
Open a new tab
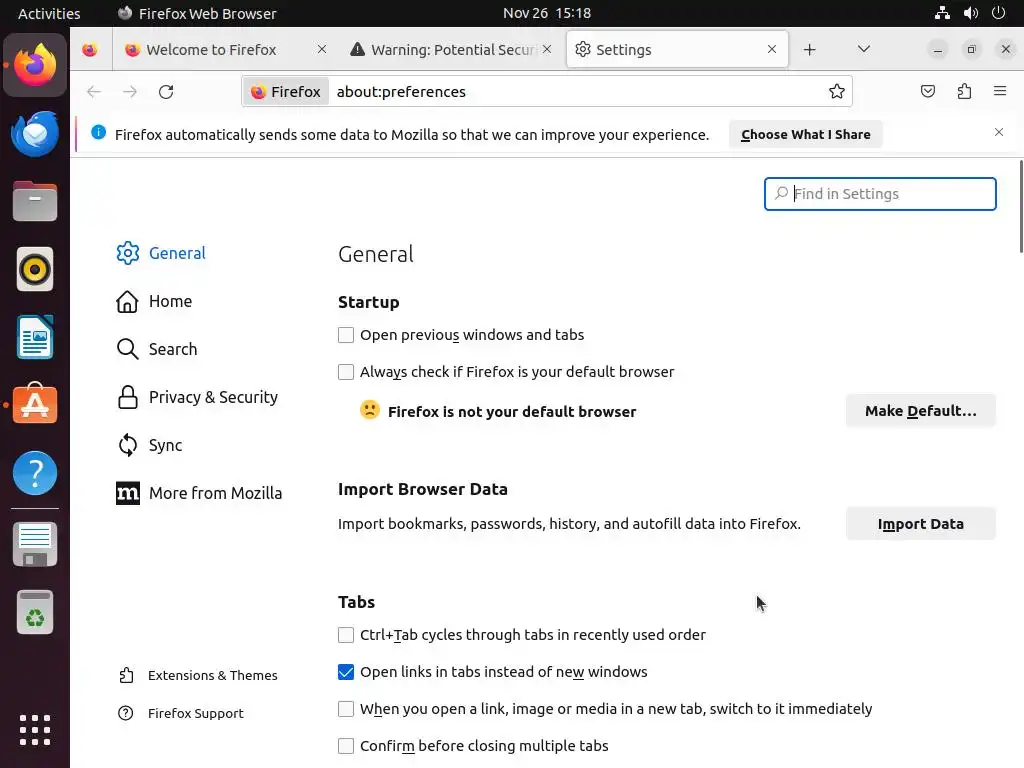[810, 49]
